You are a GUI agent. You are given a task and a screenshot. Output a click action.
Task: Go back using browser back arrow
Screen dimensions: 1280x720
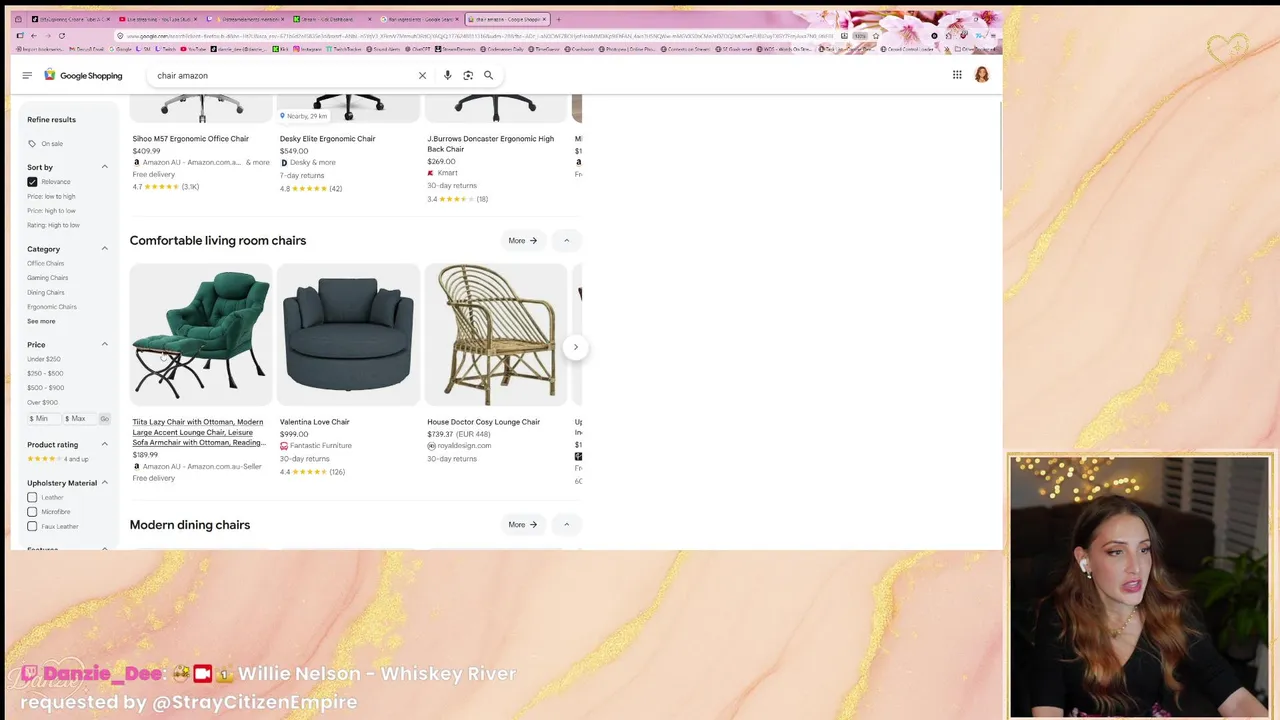tap(33, 36)
